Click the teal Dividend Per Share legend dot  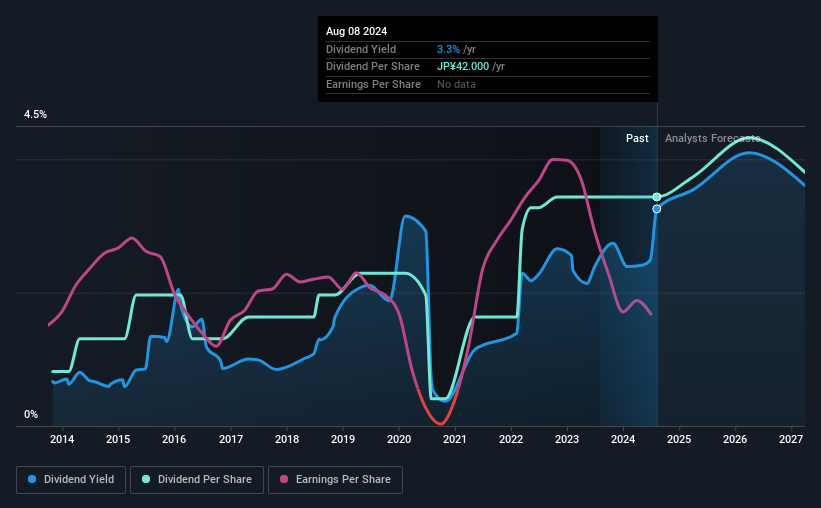[x=146, y=479]
